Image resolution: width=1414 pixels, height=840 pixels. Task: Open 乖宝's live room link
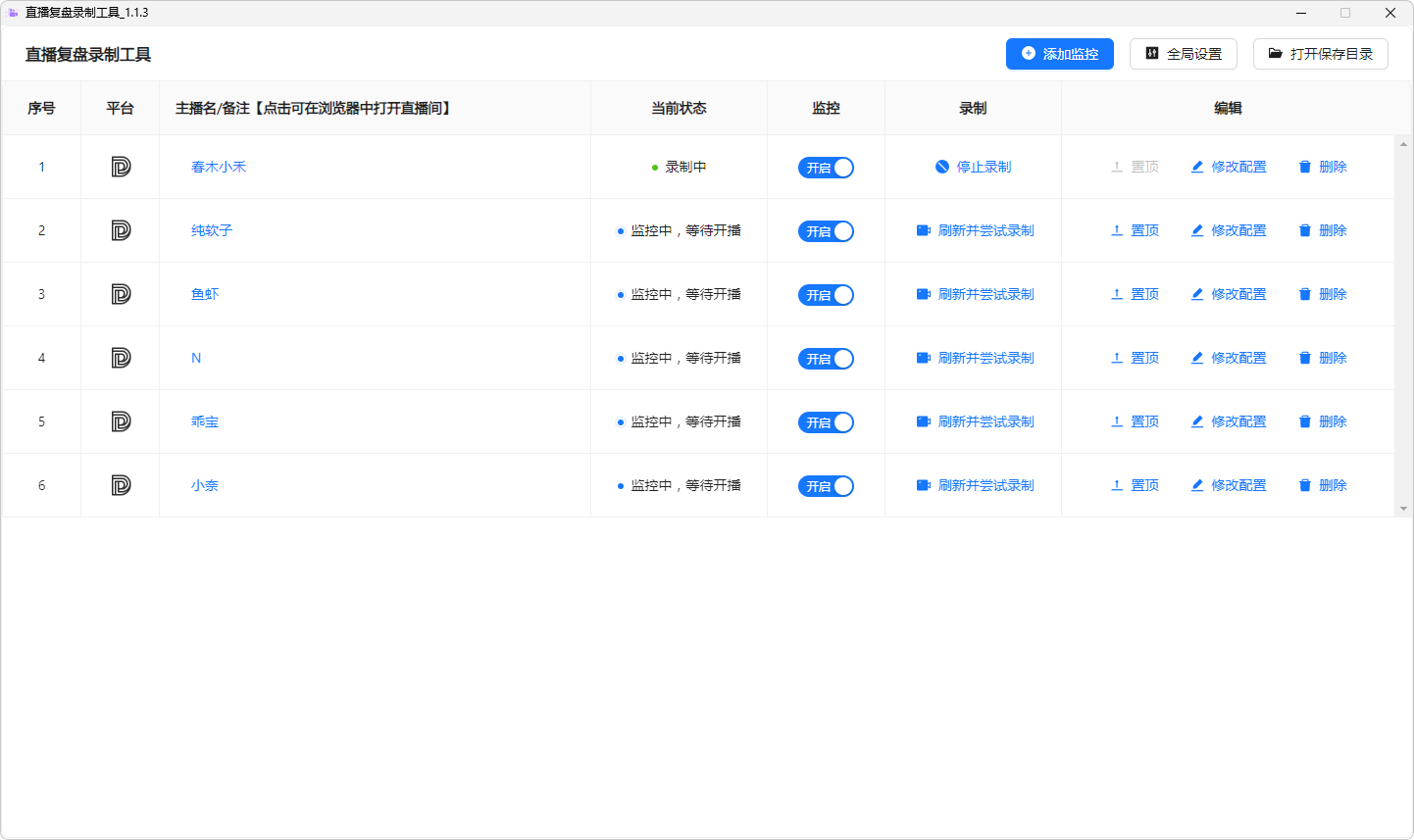tap(204, 420)
